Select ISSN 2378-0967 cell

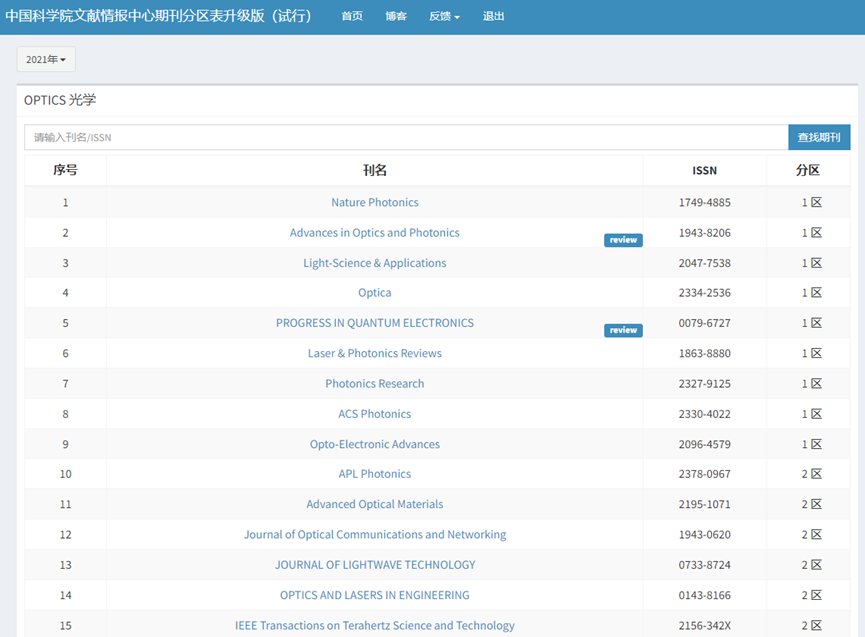coord(704,475)
